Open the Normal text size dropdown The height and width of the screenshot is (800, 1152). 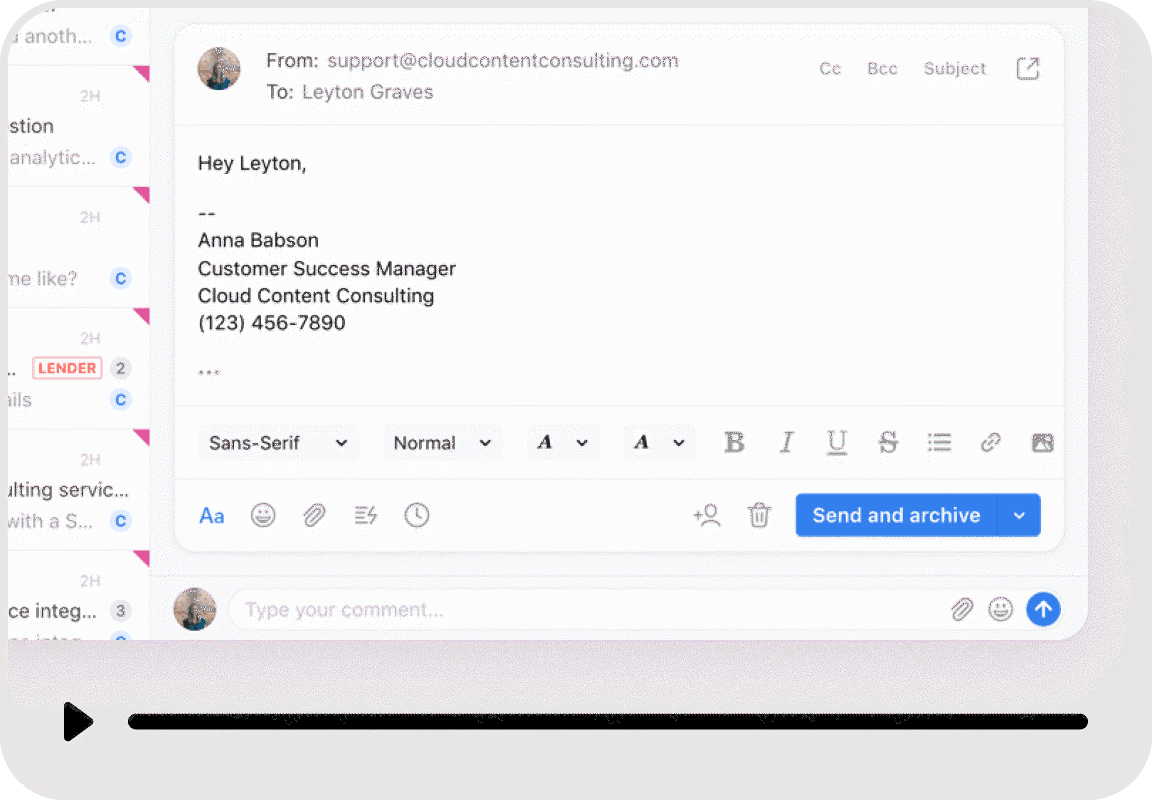pos(442,443)
